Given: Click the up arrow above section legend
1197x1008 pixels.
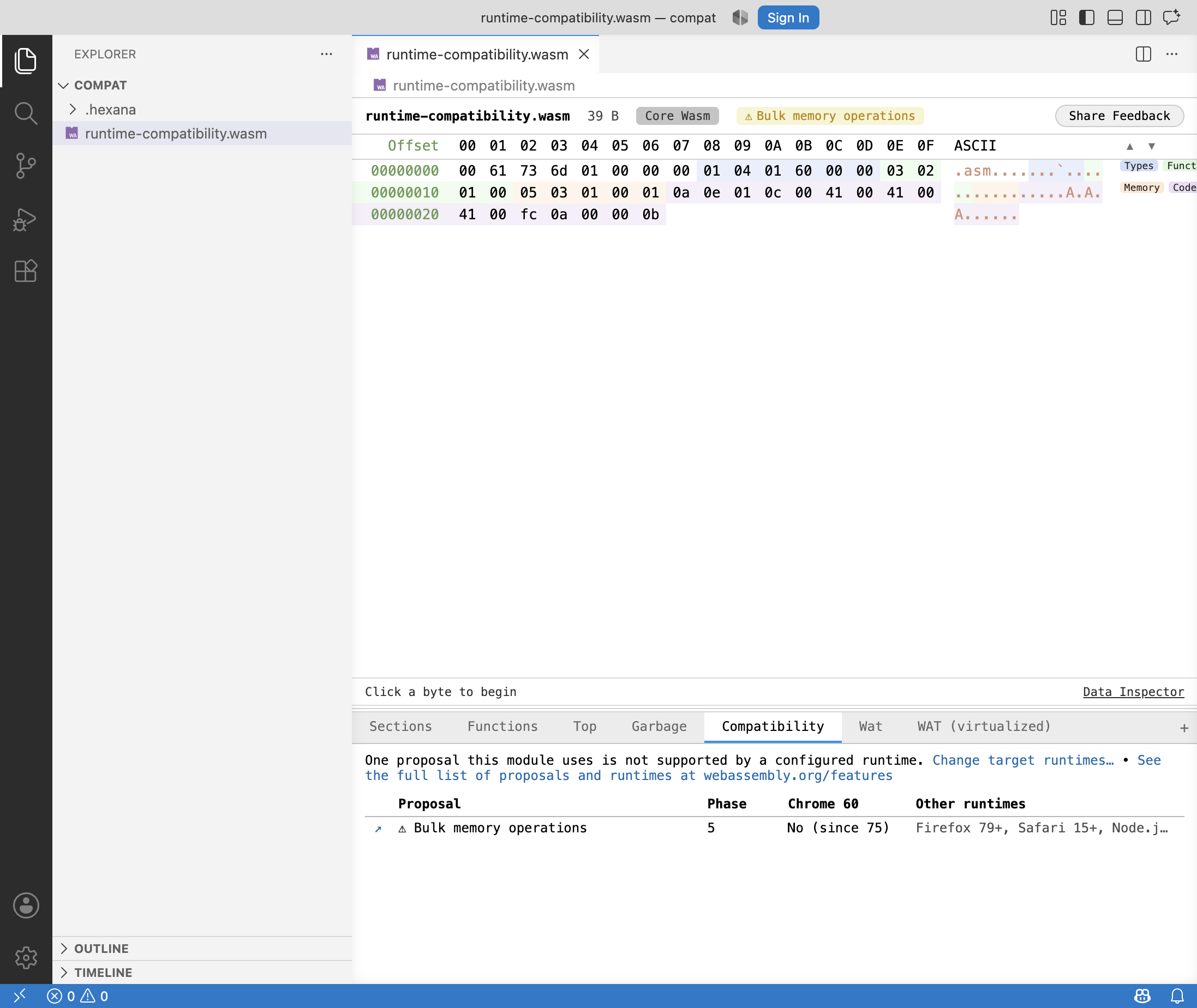Looking at the screenshot, I should click(x=1129, y=146).
